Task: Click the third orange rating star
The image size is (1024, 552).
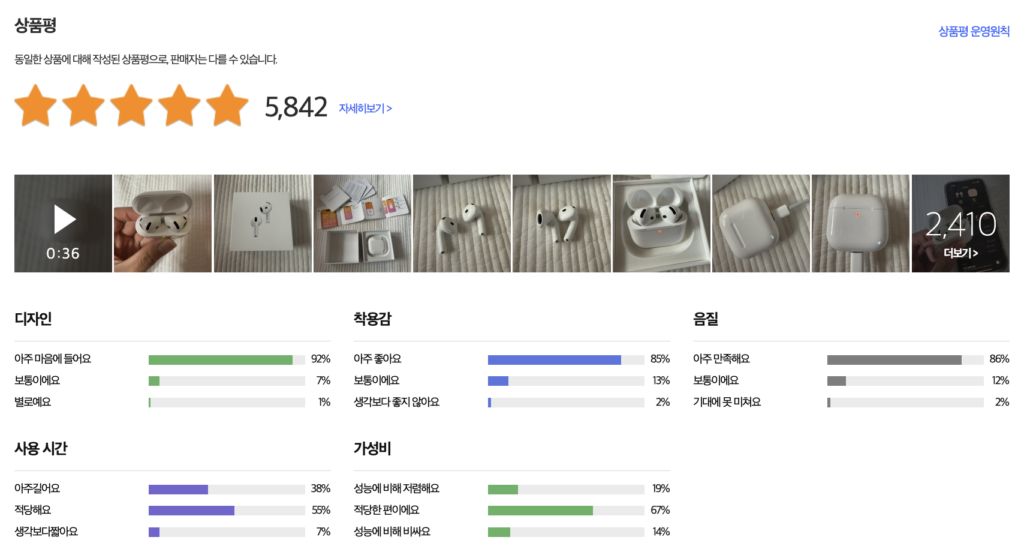Action: pos(131,106)
